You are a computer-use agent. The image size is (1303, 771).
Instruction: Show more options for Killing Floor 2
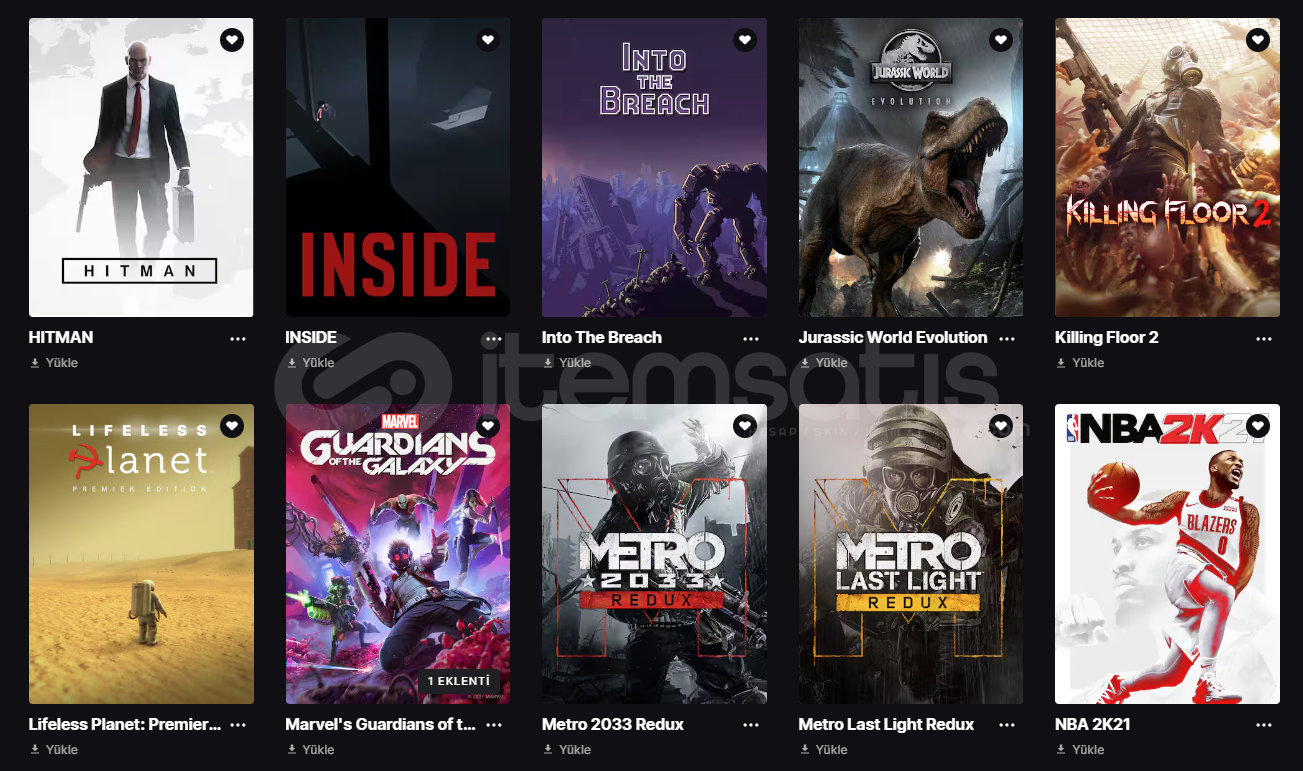[1264, 338]
